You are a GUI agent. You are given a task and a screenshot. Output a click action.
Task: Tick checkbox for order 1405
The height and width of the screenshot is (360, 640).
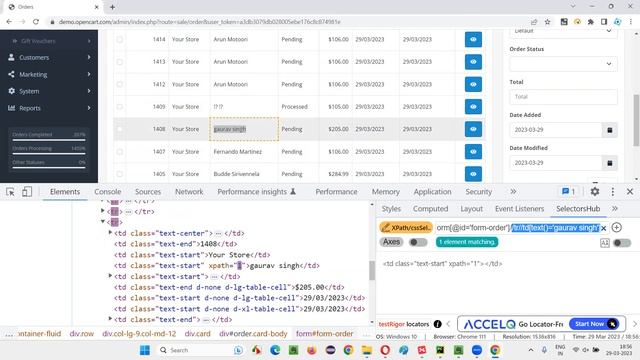coord(120,174)
